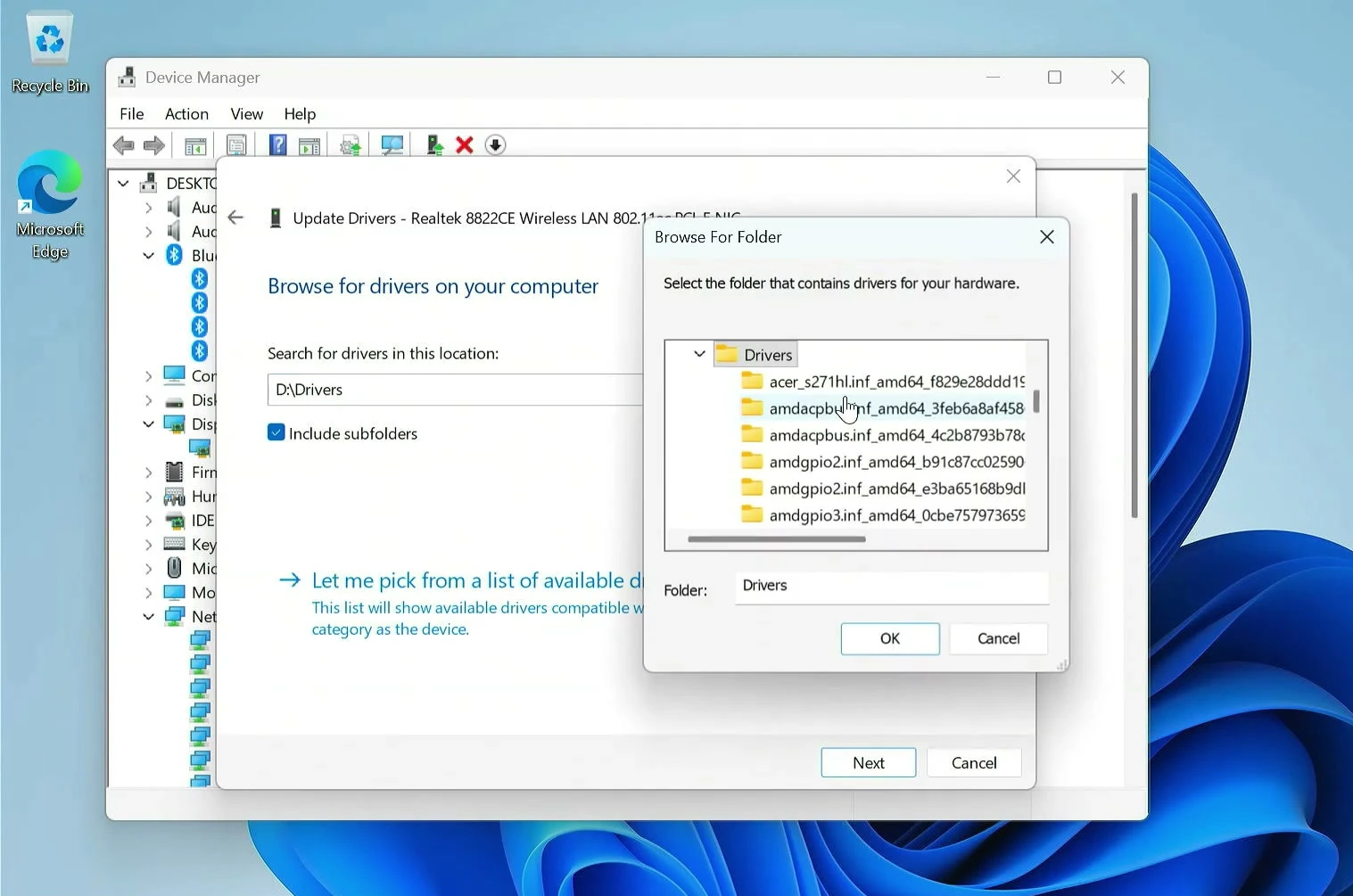
Task: Choose 'Let me pick from a list' link
Action: tap(477, 580)
